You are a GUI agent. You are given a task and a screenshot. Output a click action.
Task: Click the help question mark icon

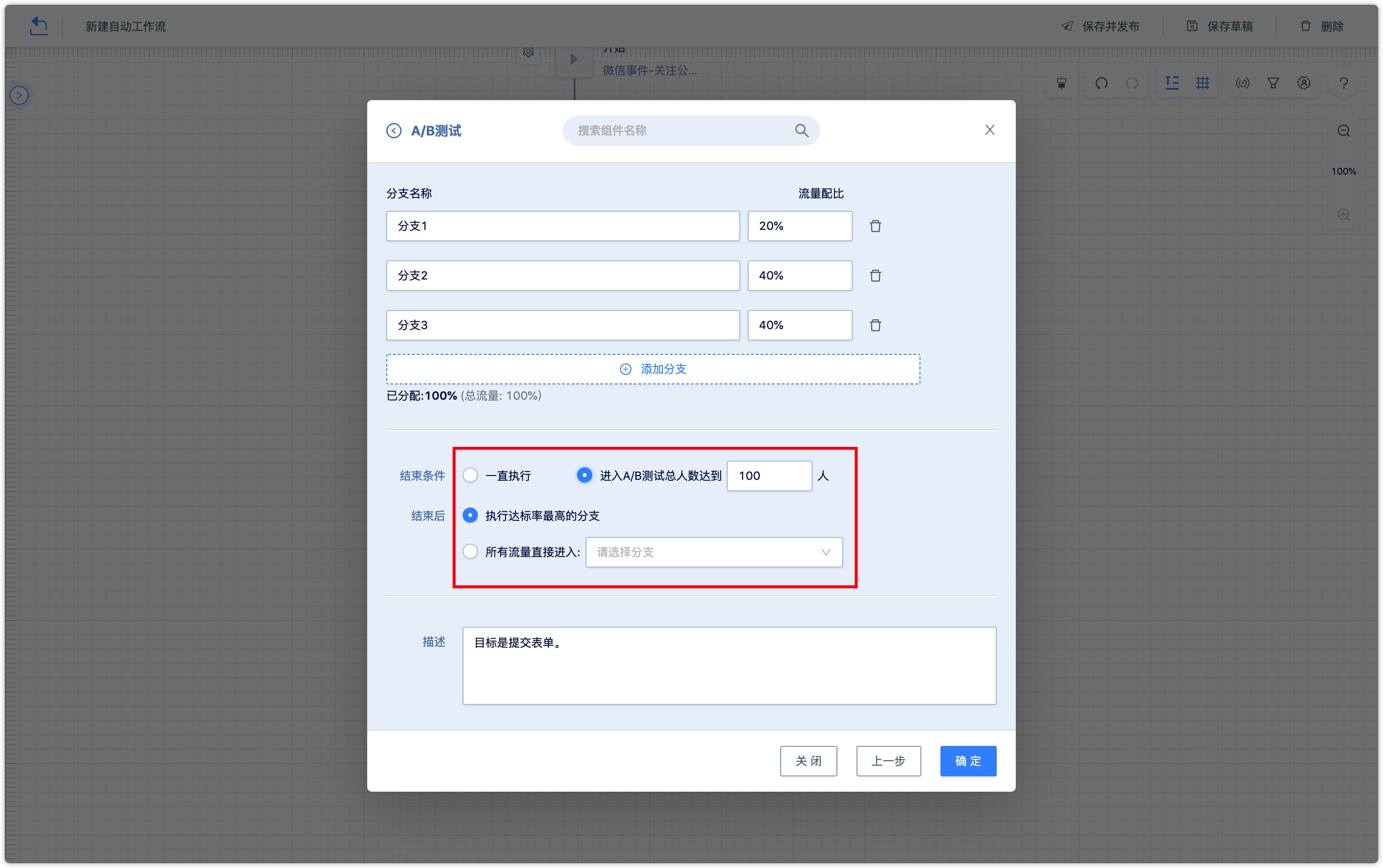1343,84
